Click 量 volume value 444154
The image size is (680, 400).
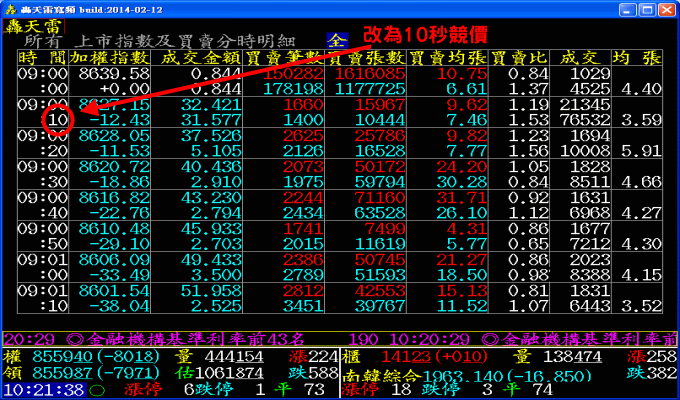234,357
